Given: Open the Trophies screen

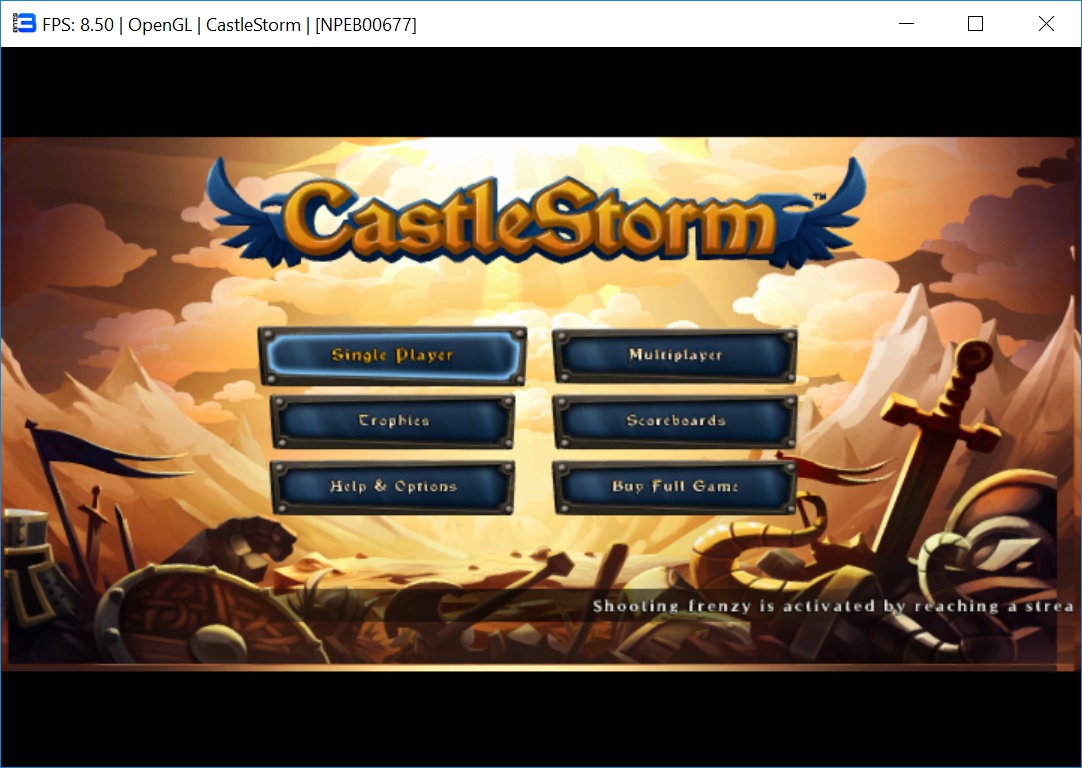Looking at the screenshot, I should coord(393,421).
